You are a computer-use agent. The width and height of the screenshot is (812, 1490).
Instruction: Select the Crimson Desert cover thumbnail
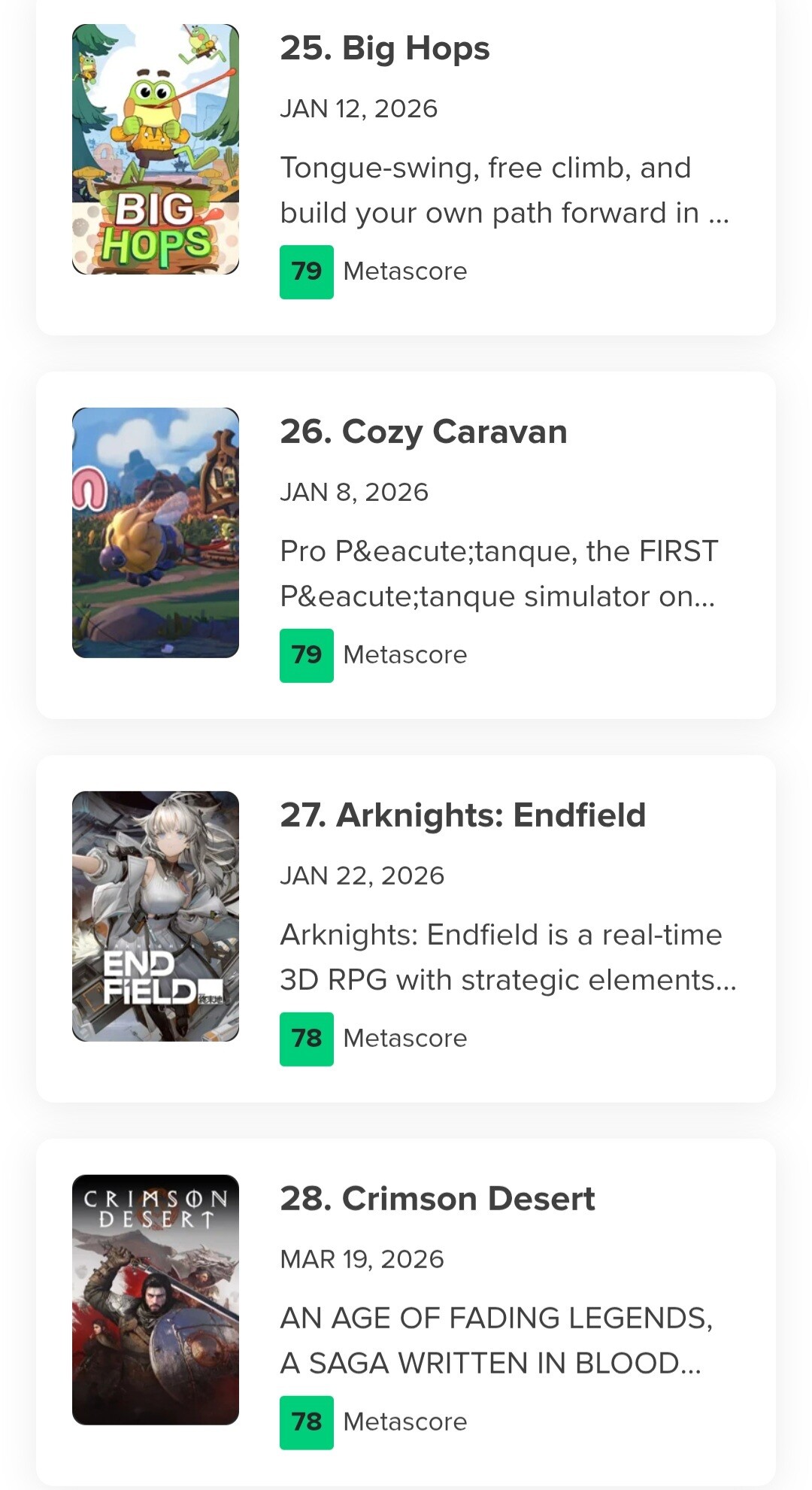click(156, 1300)
